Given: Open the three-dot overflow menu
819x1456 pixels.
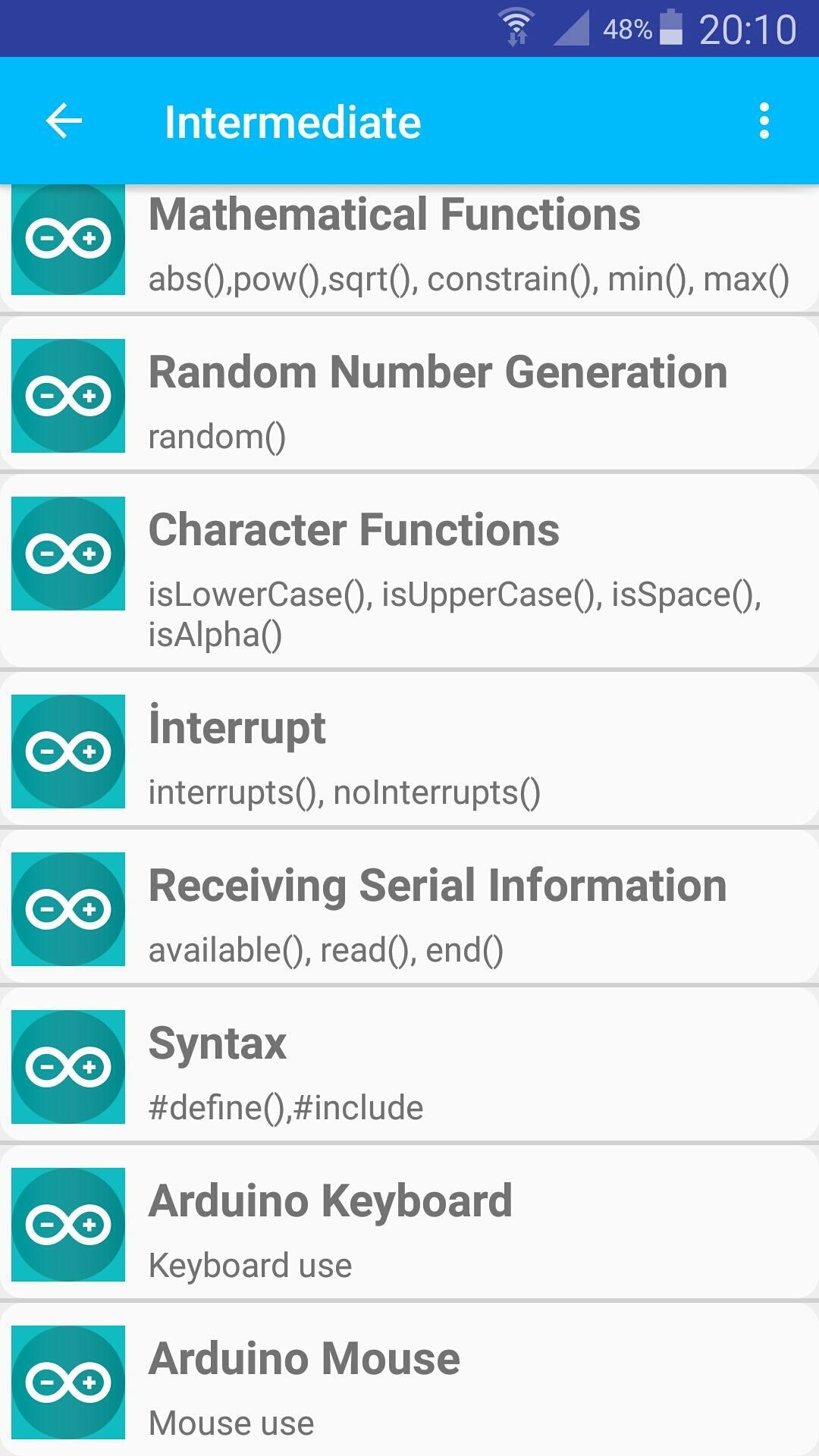Looking at the screenshot, I should click(764, 121).
